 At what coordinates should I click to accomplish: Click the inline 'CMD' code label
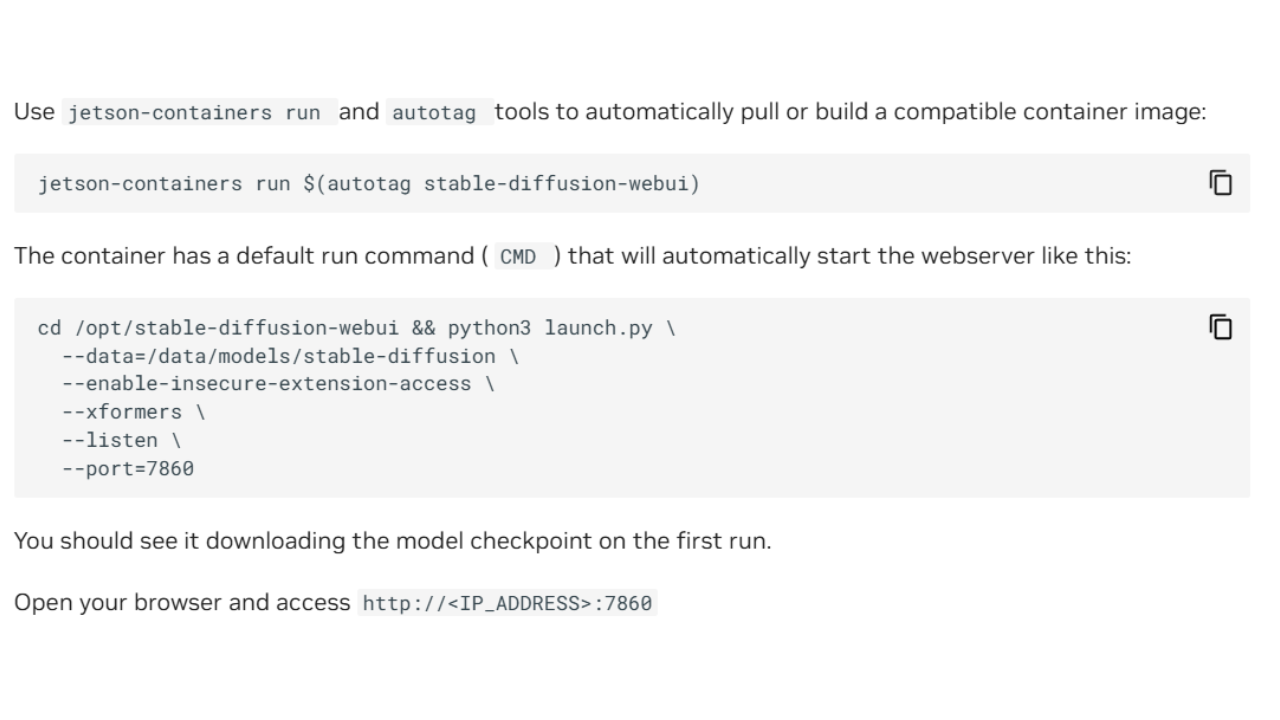click(518, 256)
